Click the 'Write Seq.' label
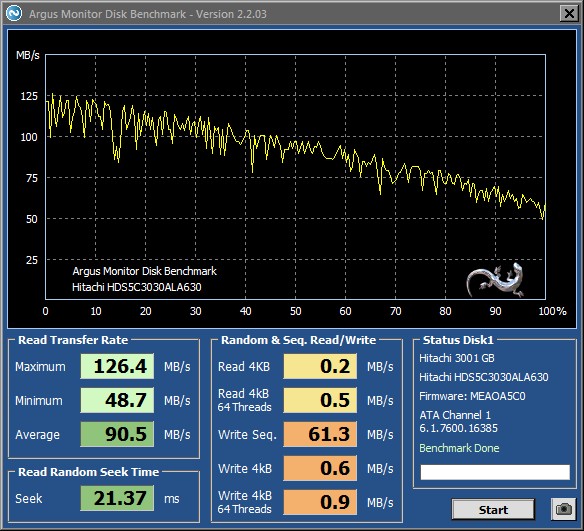 (247, 435)
